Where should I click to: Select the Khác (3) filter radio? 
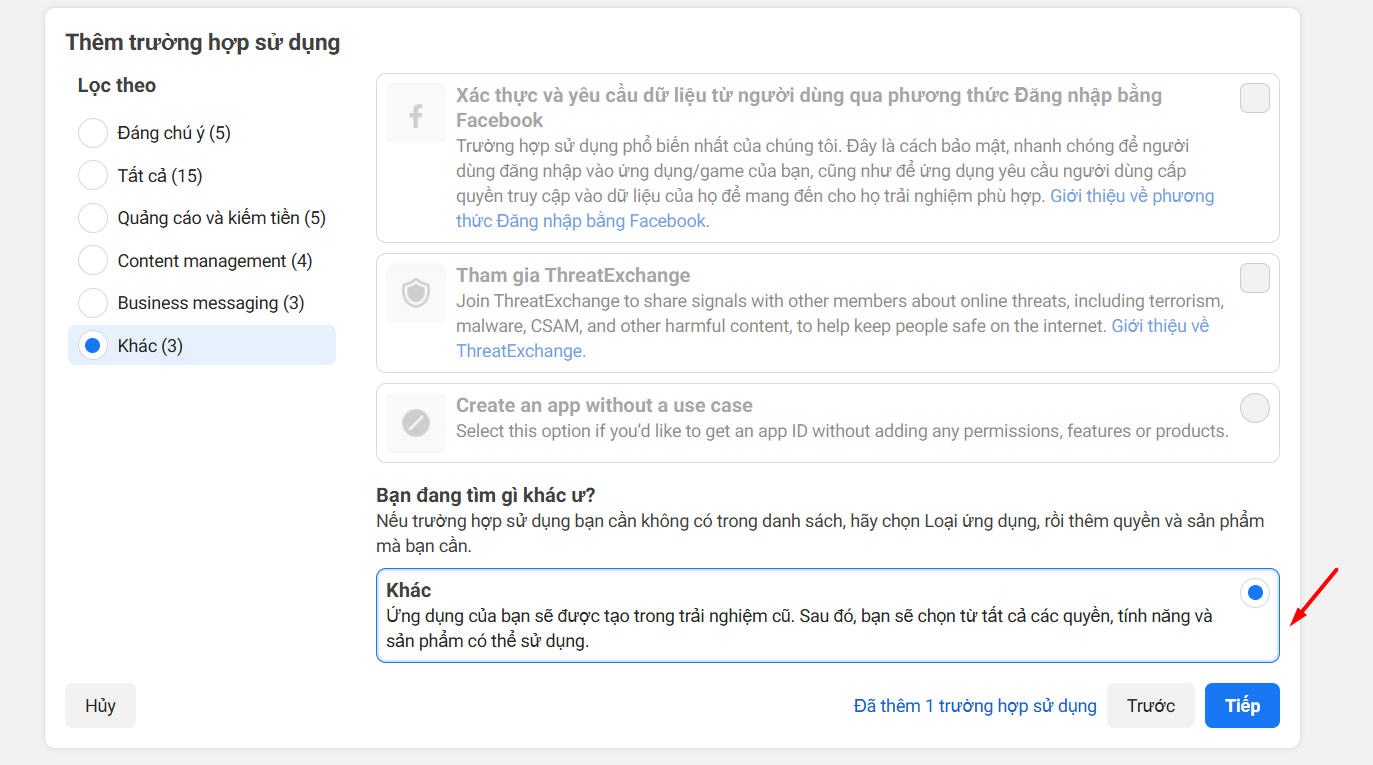pos(93,346)
